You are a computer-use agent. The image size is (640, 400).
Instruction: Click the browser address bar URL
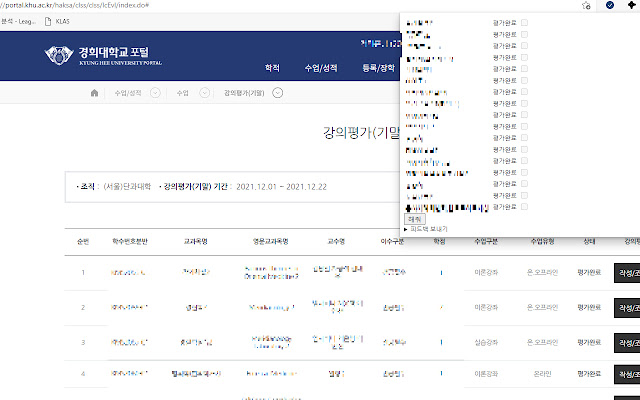pos(75,5)
